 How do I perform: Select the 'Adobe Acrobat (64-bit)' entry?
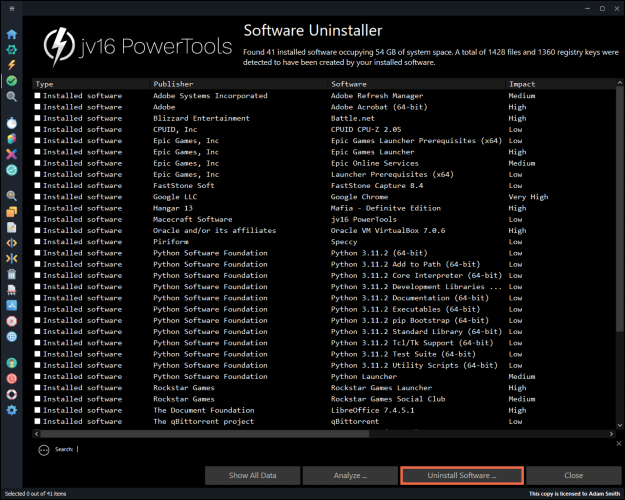coord(379,107)
